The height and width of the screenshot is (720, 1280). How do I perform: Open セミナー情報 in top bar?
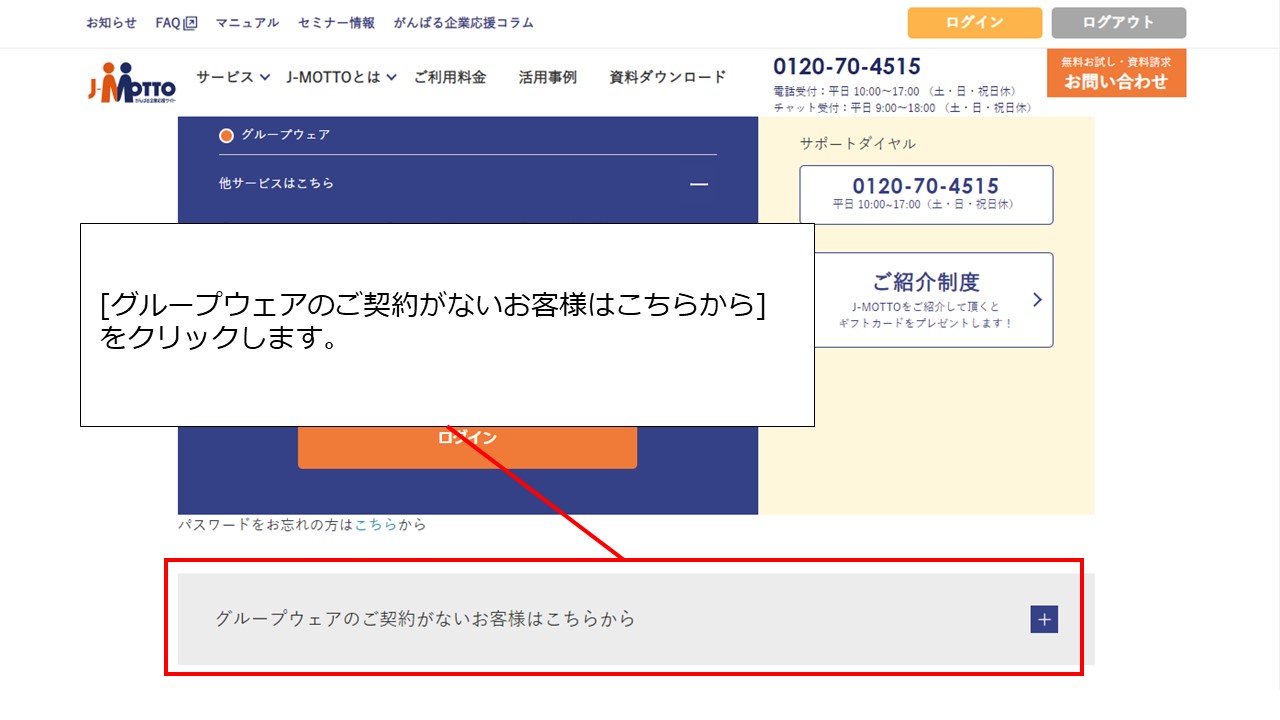[x=336, y=23]
